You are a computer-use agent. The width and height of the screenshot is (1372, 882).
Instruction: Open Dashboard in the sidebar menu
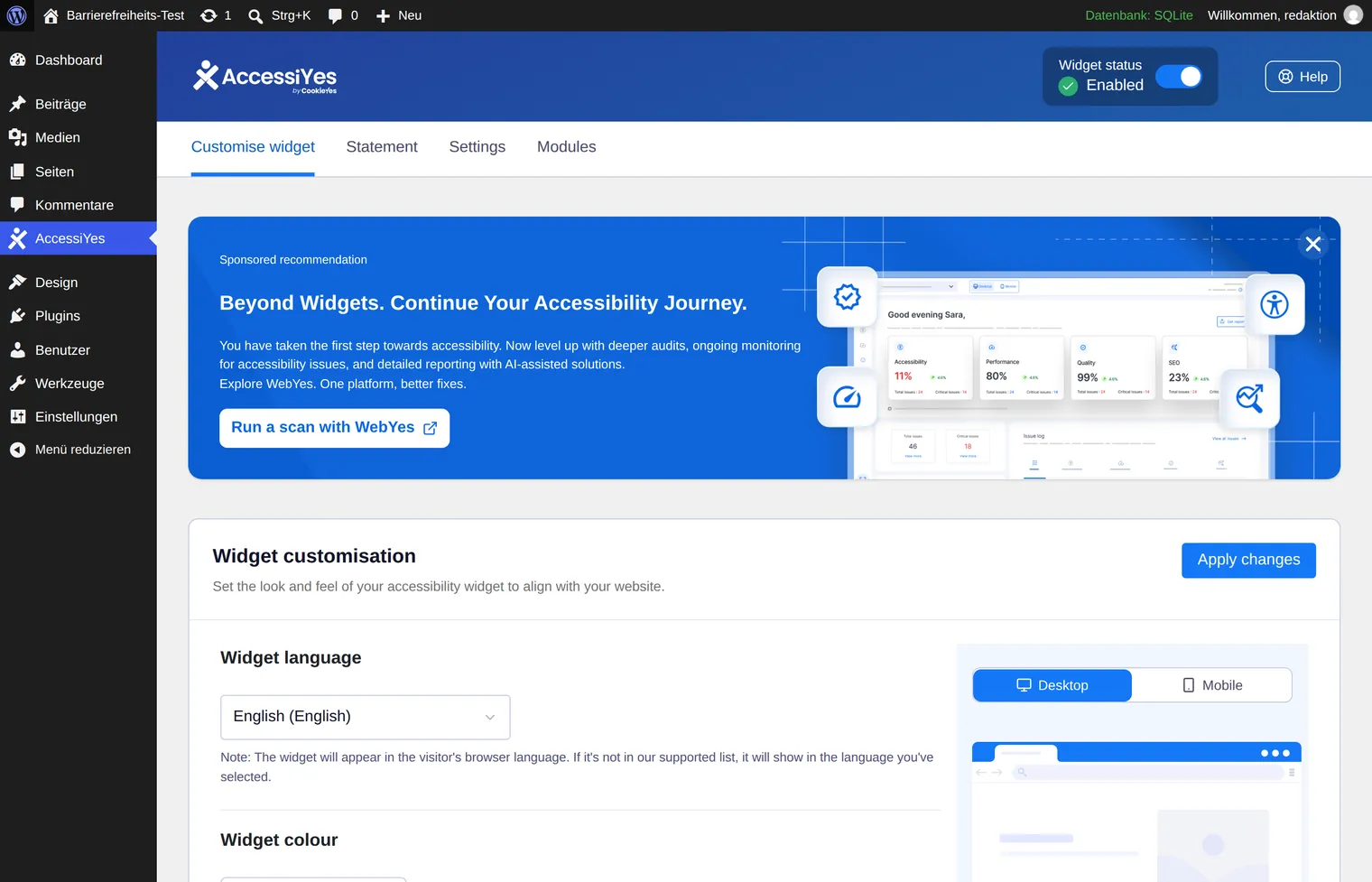79,60
